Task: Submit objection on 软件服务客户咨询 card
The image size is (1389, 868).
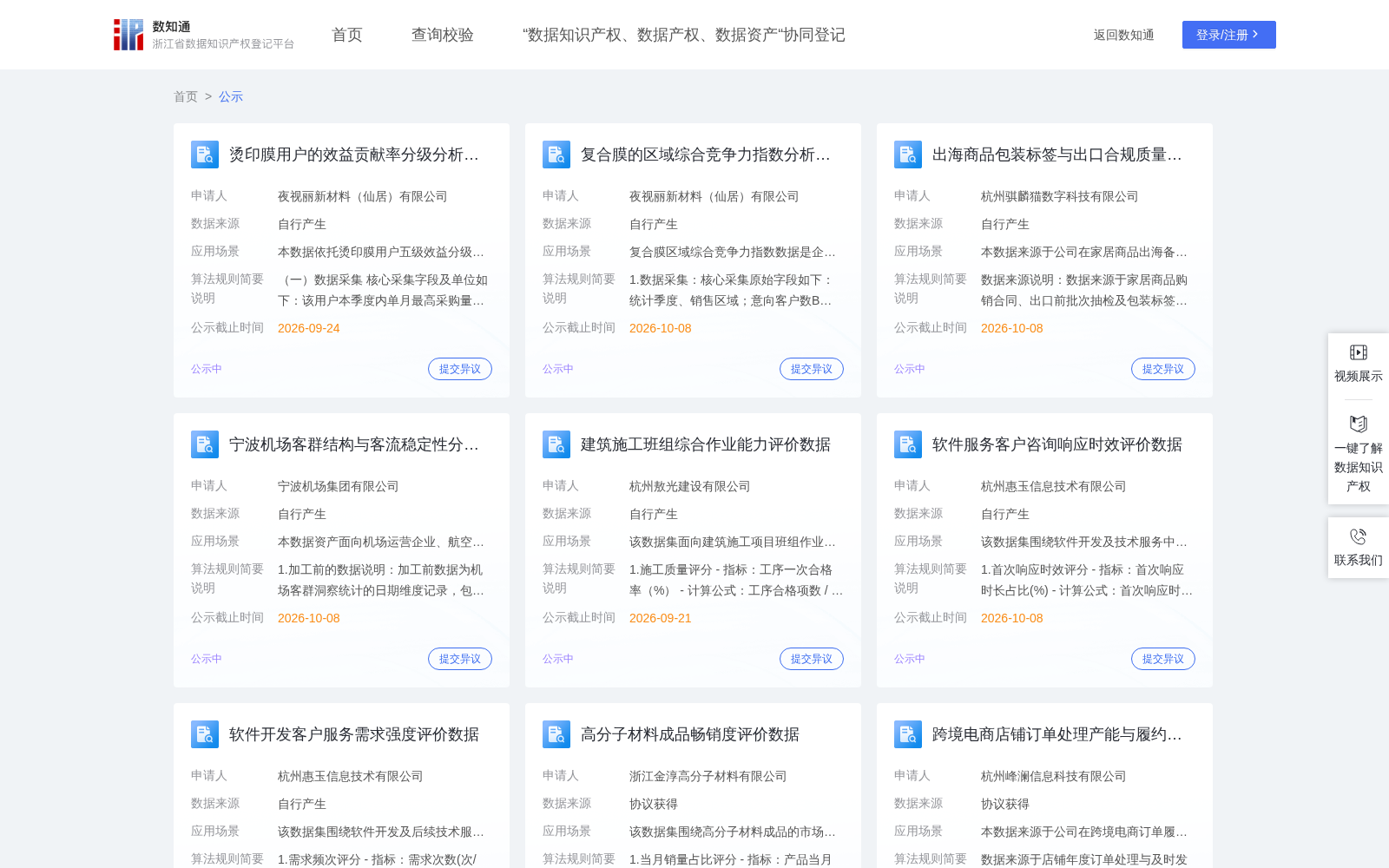Action: point(1163,659)
